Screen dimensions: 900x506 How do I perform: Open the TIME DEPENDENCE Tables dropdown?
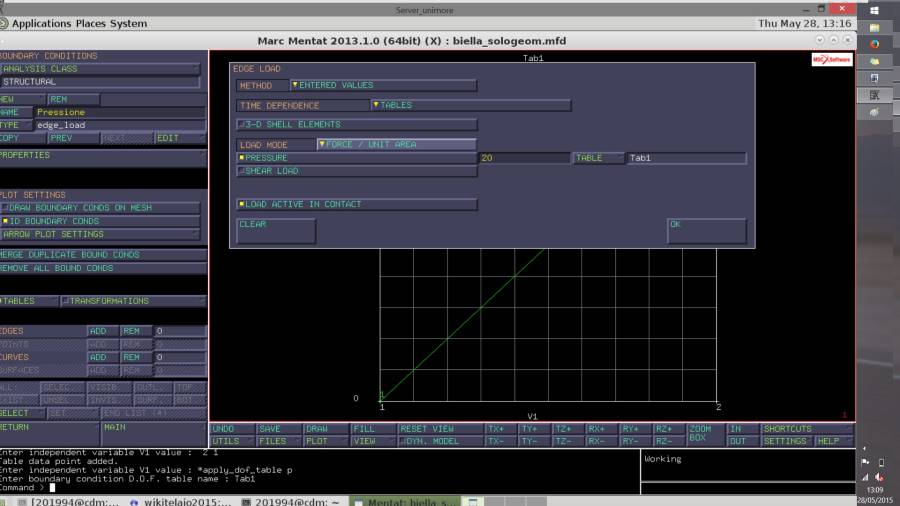coord(471,105)
